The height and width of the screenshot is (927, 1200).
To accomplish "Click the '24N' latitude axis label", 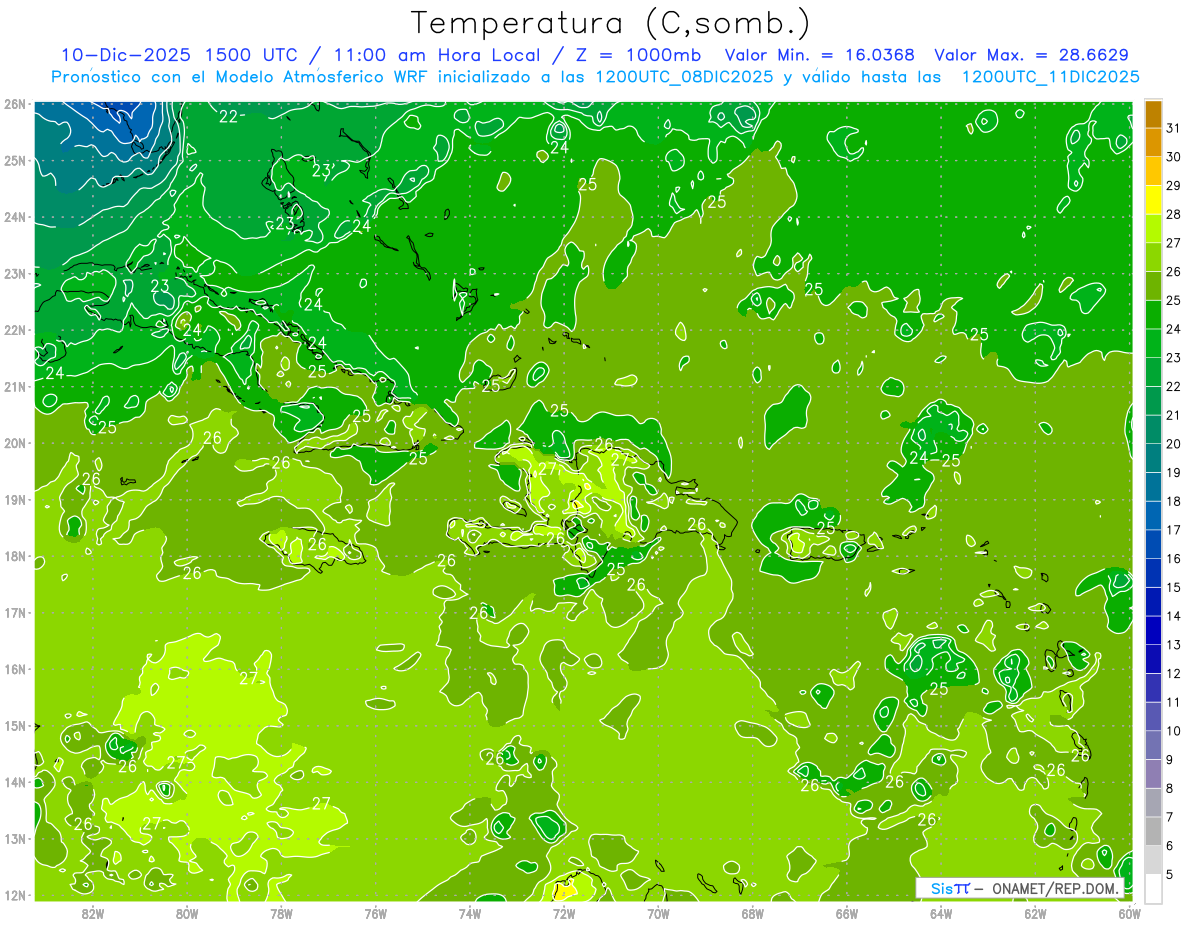I will [x=15, y=217].
